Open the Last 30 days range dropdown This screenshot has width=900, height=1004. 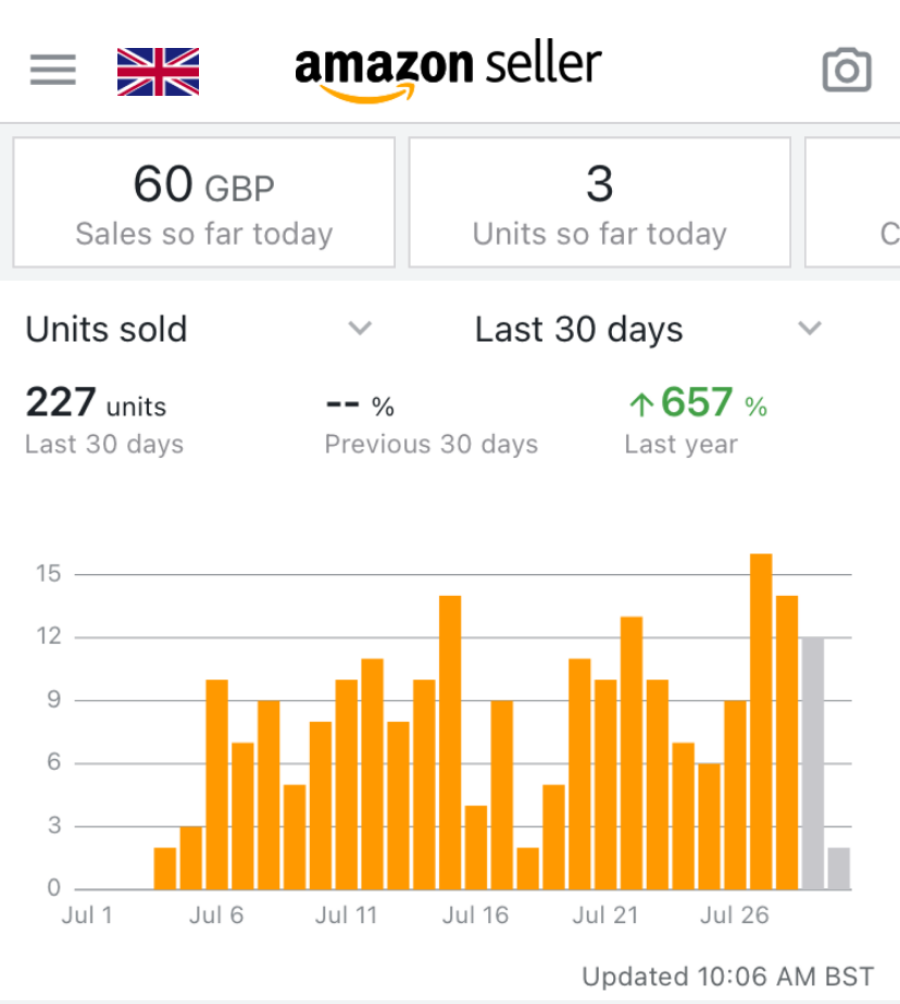[578, 330]
